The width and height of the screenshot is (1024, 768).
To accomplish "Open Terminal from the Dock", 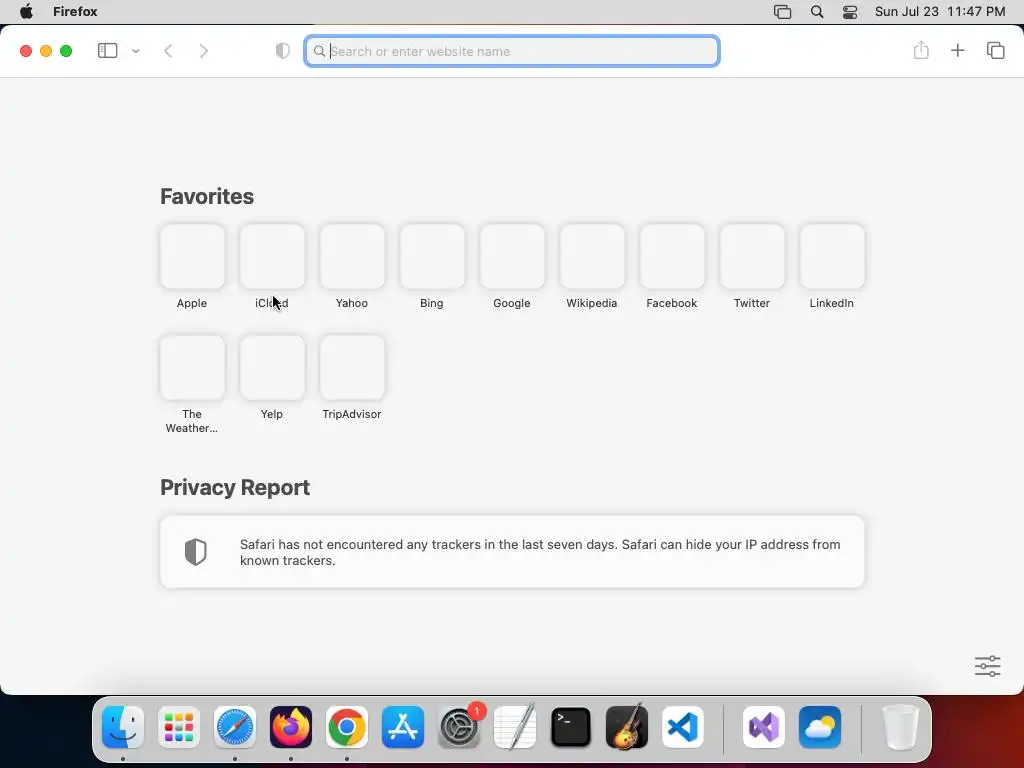I will (x=571, y=727).
